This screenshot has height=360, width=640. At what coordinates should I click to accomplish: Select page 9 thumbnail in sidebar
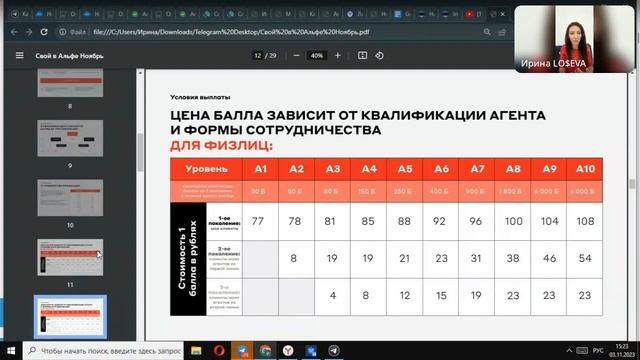click(70, 138)
